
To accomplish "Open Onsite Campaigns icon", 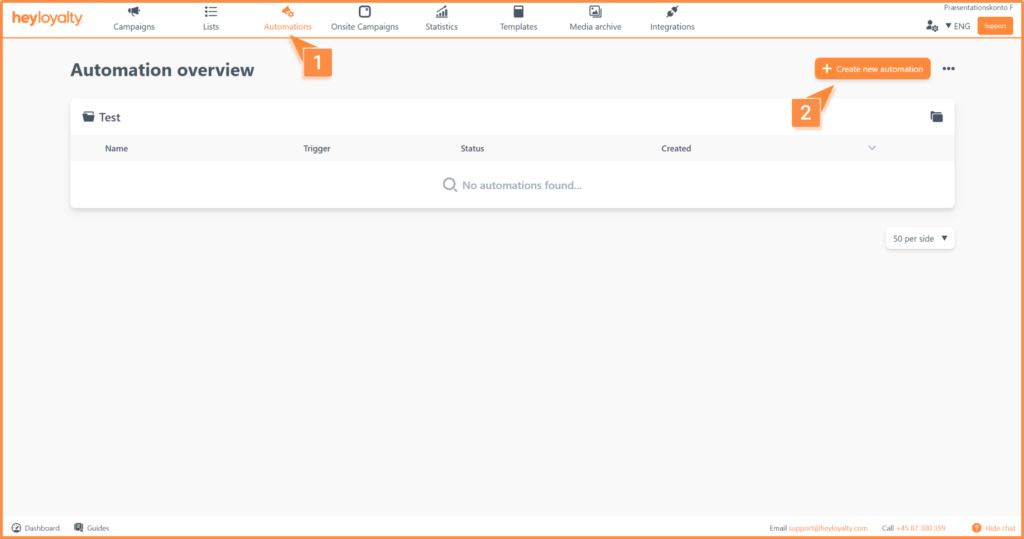I will [364, 12].
